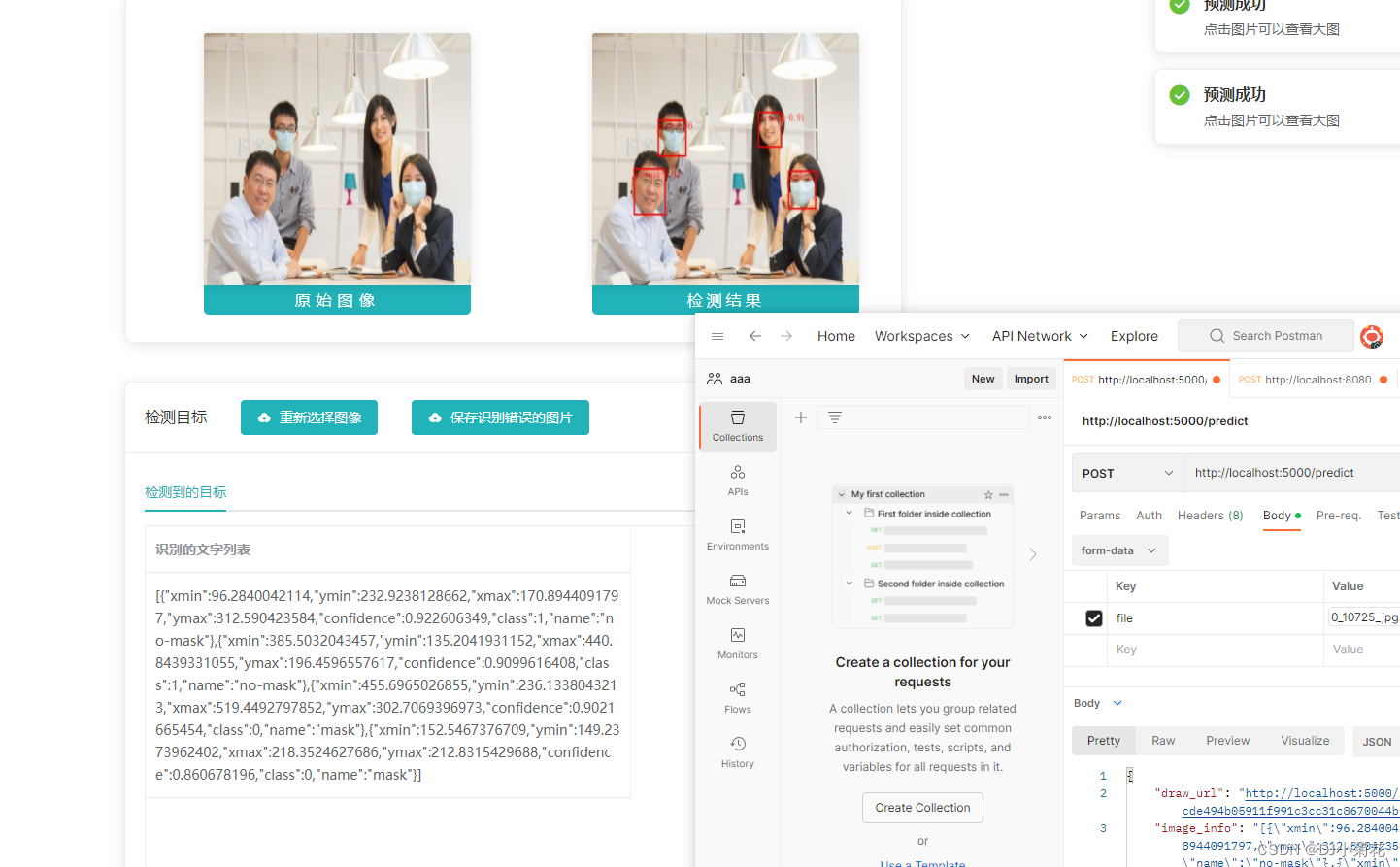The width and height of the screenshot is (1400, 867).
Task: Switch to the Auth tab
Action: point(1150,516)
